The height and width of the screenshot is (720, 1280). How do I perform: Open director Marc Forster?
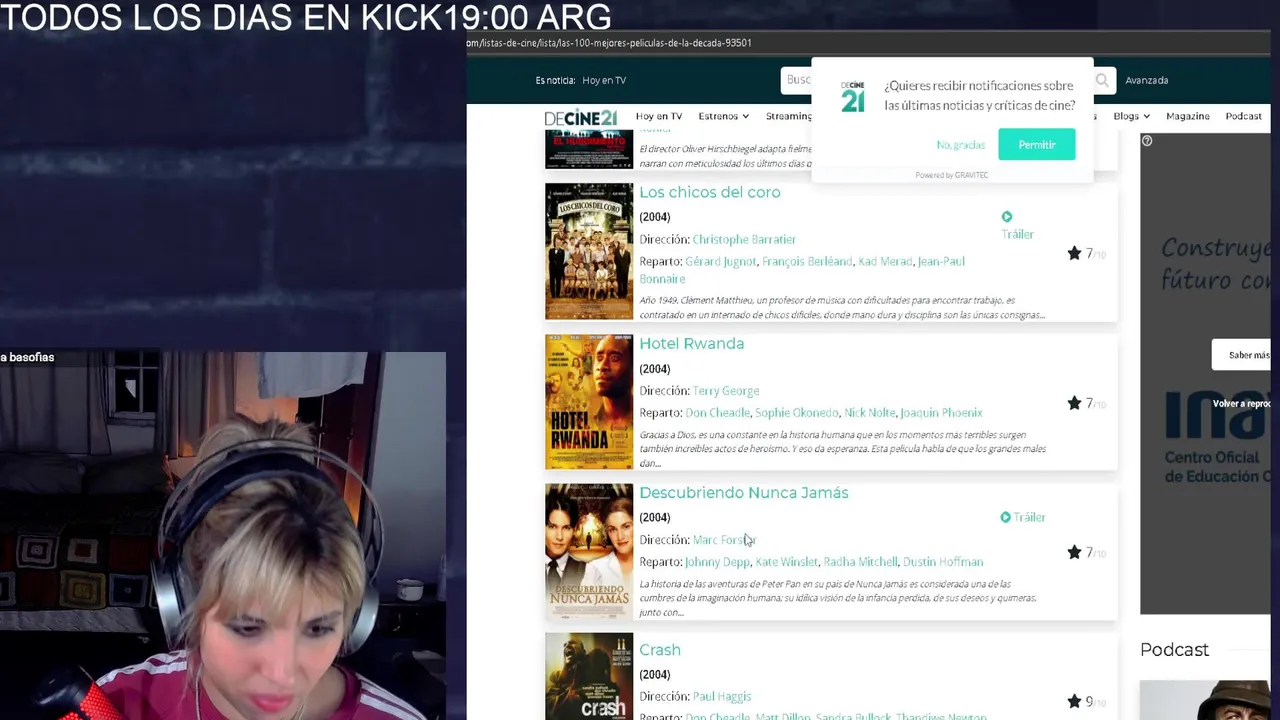pyautogui.click(x=724, y=539)
